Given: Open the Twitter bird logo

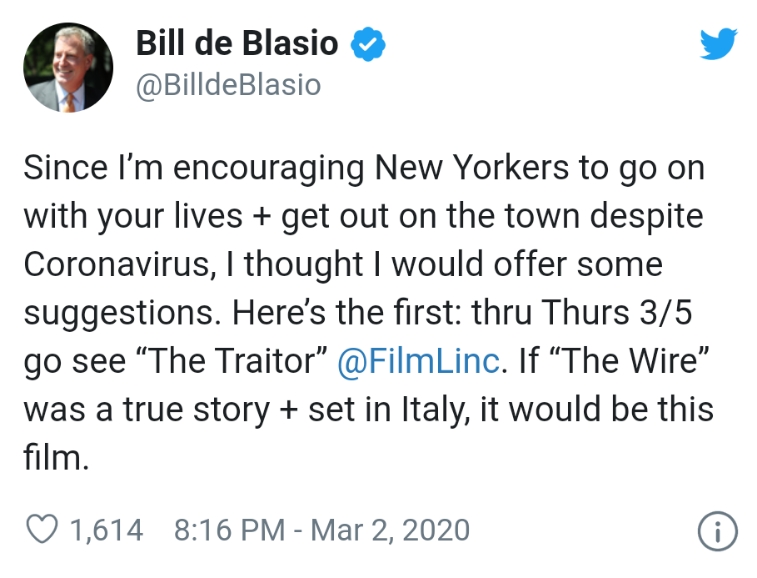Looking at the screenshot, I should (718, 43).
